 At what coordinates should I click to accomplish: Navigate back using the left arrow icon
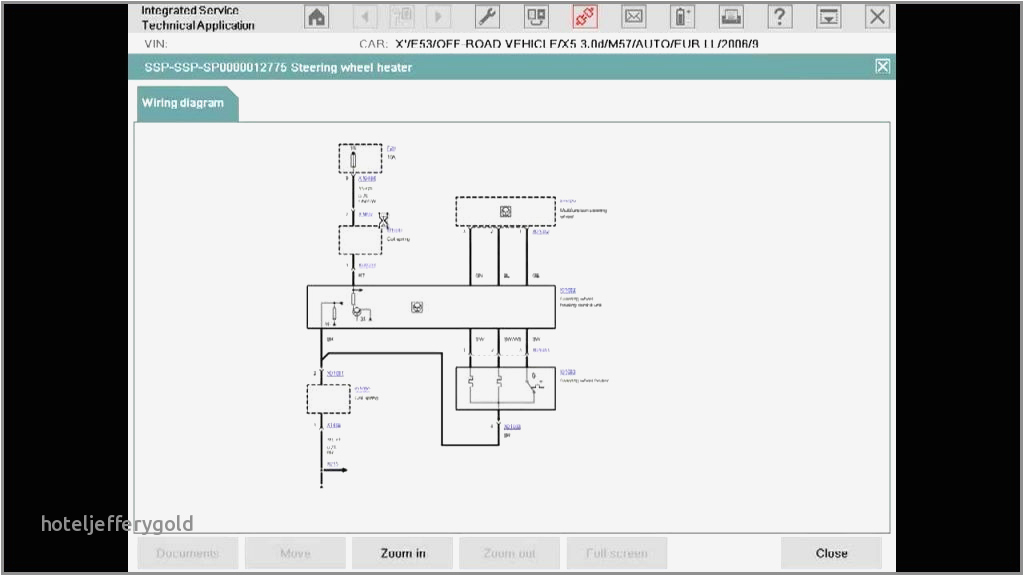click(366, 16)
